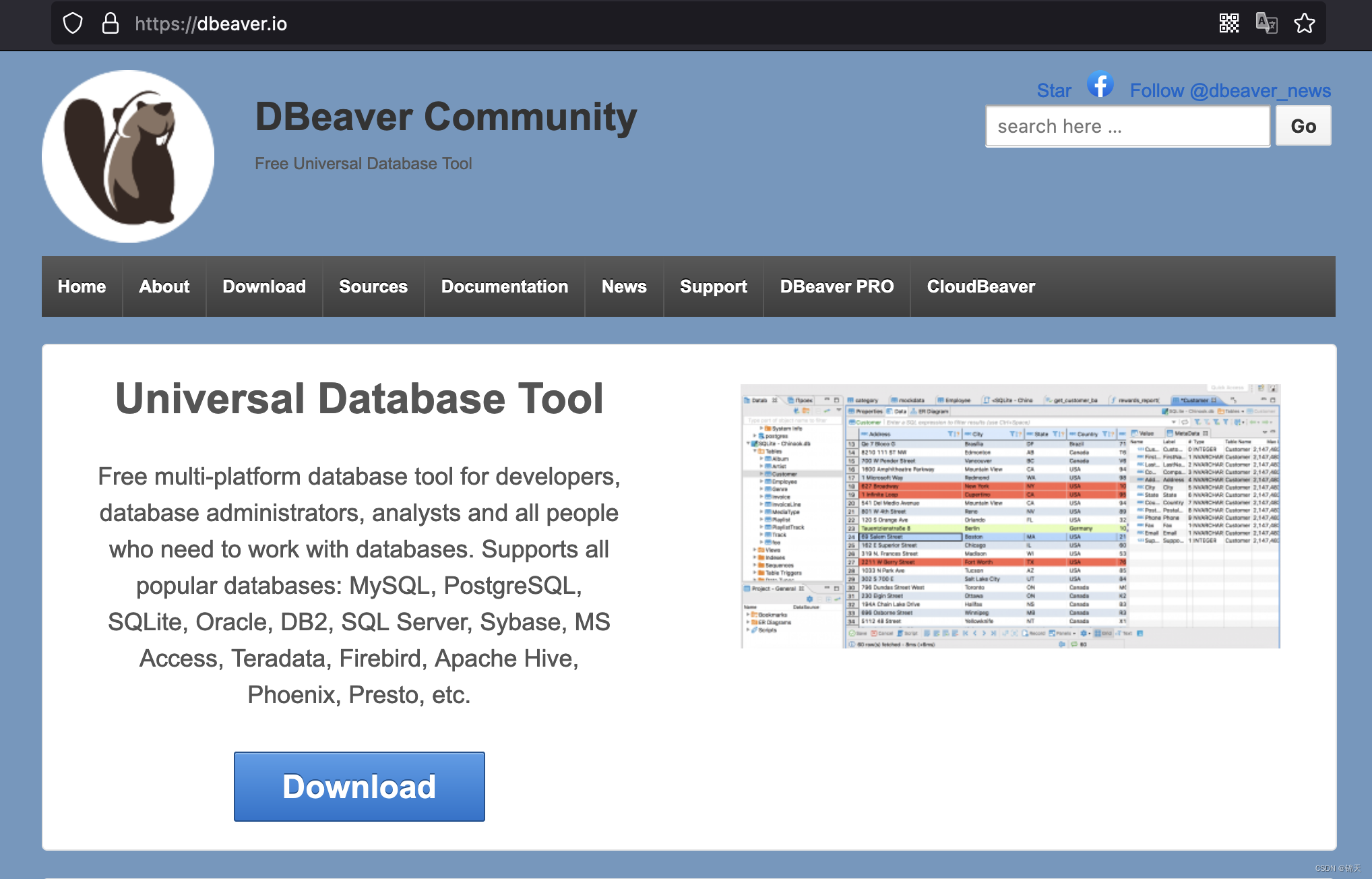1372x879 pixels.
Task: Go to Download in the navigation bar
Action: (264, 286)
